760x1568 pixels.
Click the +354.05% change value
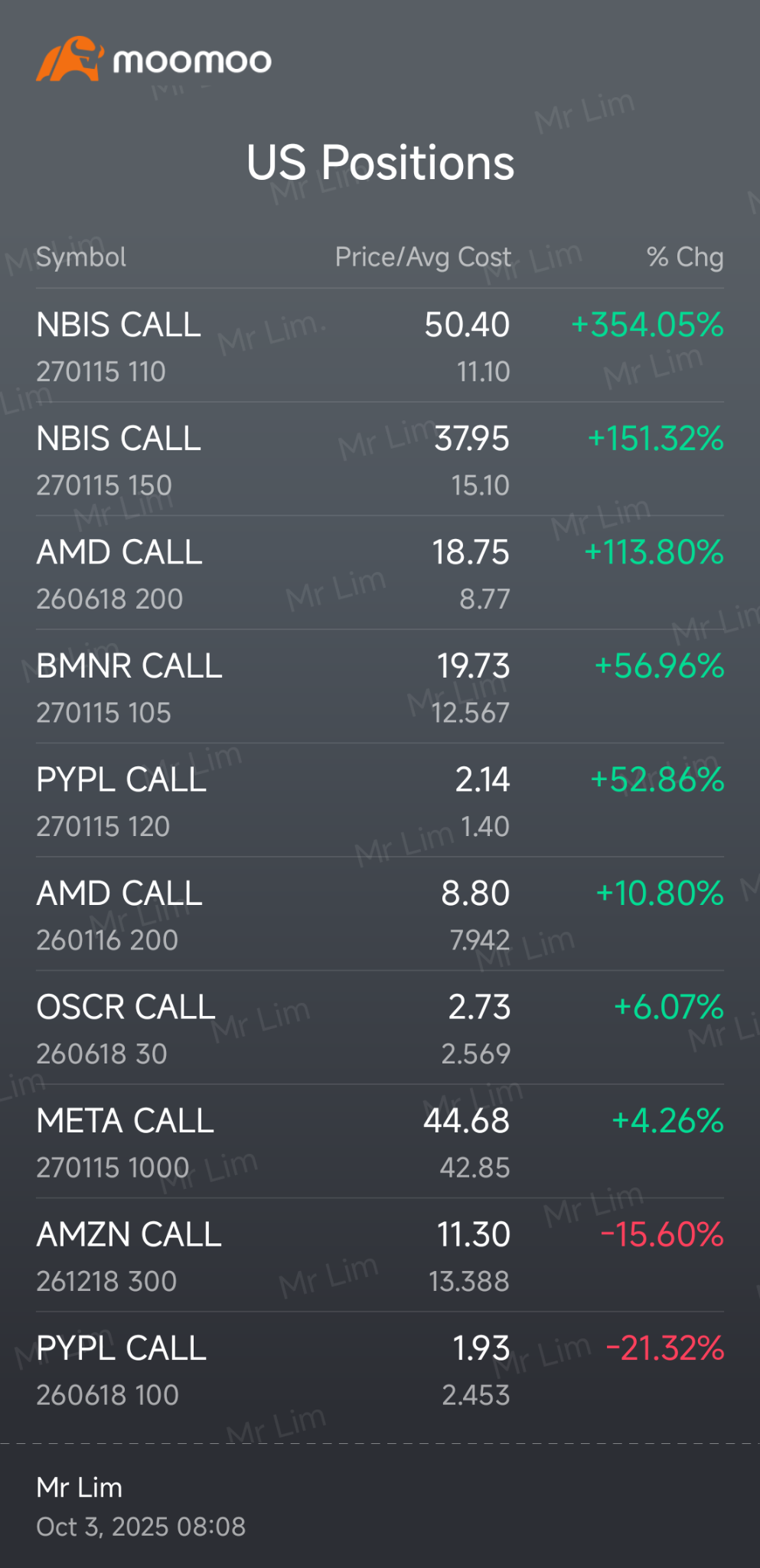tap(647, 325)
